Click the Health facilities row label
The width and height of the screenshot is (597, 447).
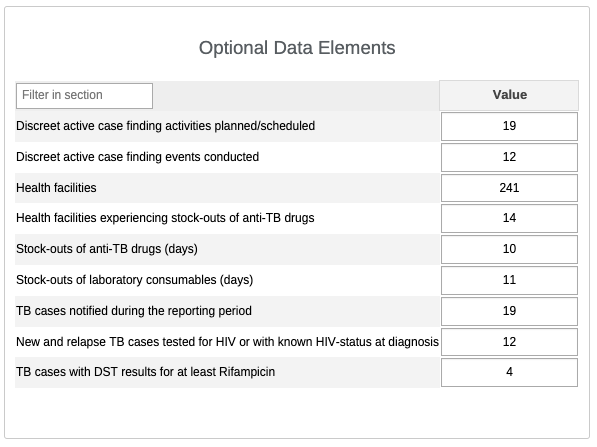click(x=56, y=188)
